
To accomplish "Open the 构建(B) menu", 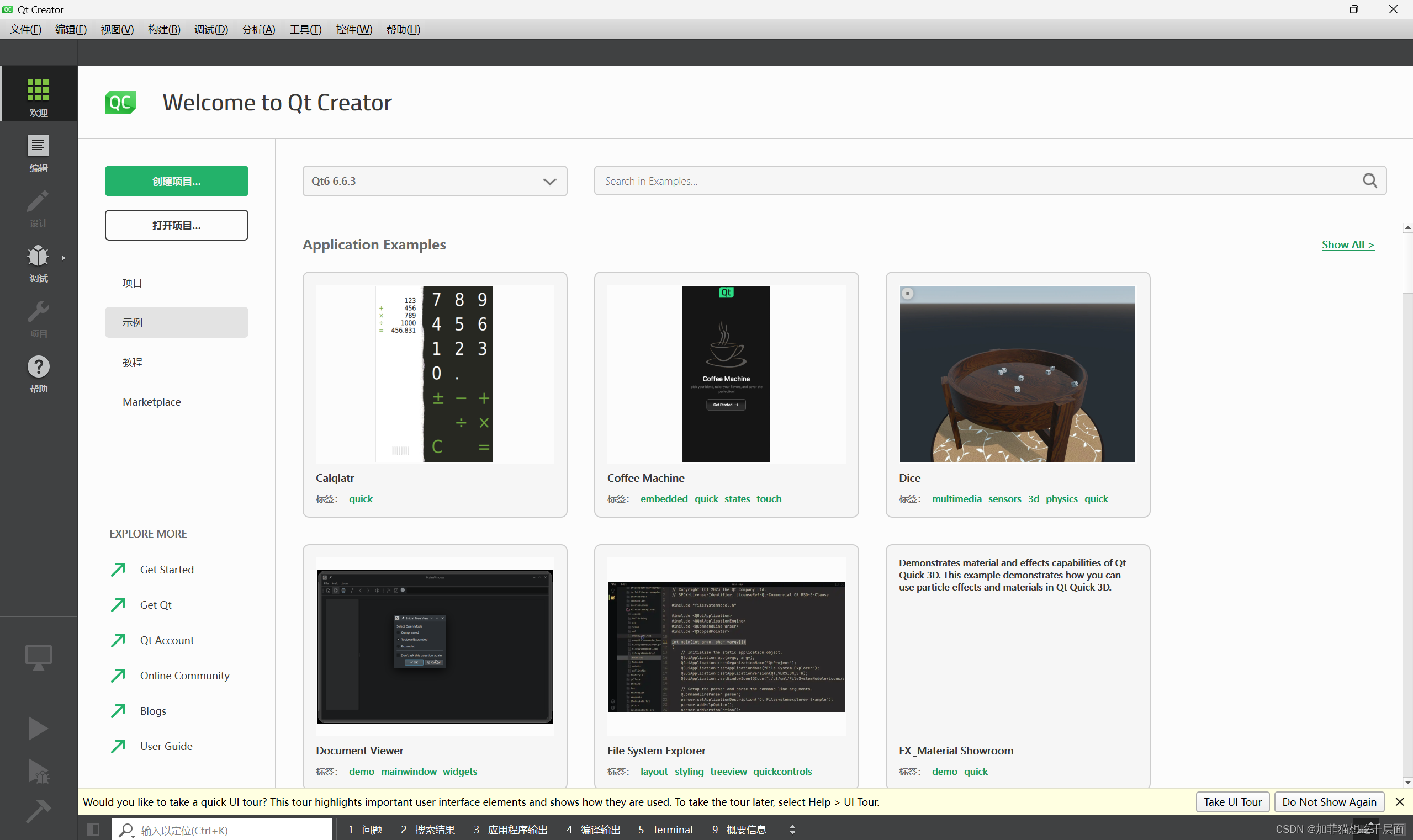I will [x=164, y=29].
